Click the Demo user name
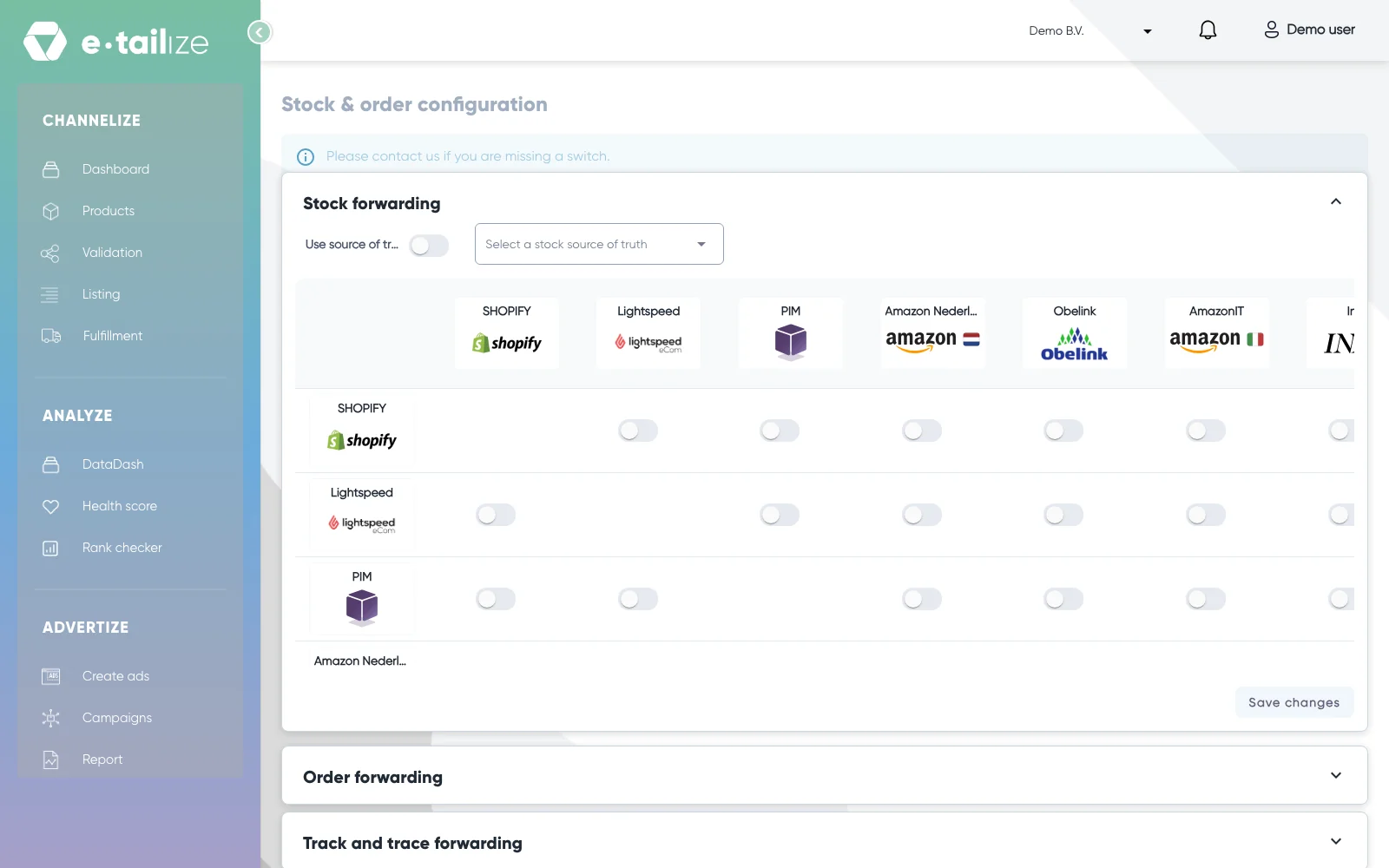Screen dimensions: 1389x868 pos(1320,30)
